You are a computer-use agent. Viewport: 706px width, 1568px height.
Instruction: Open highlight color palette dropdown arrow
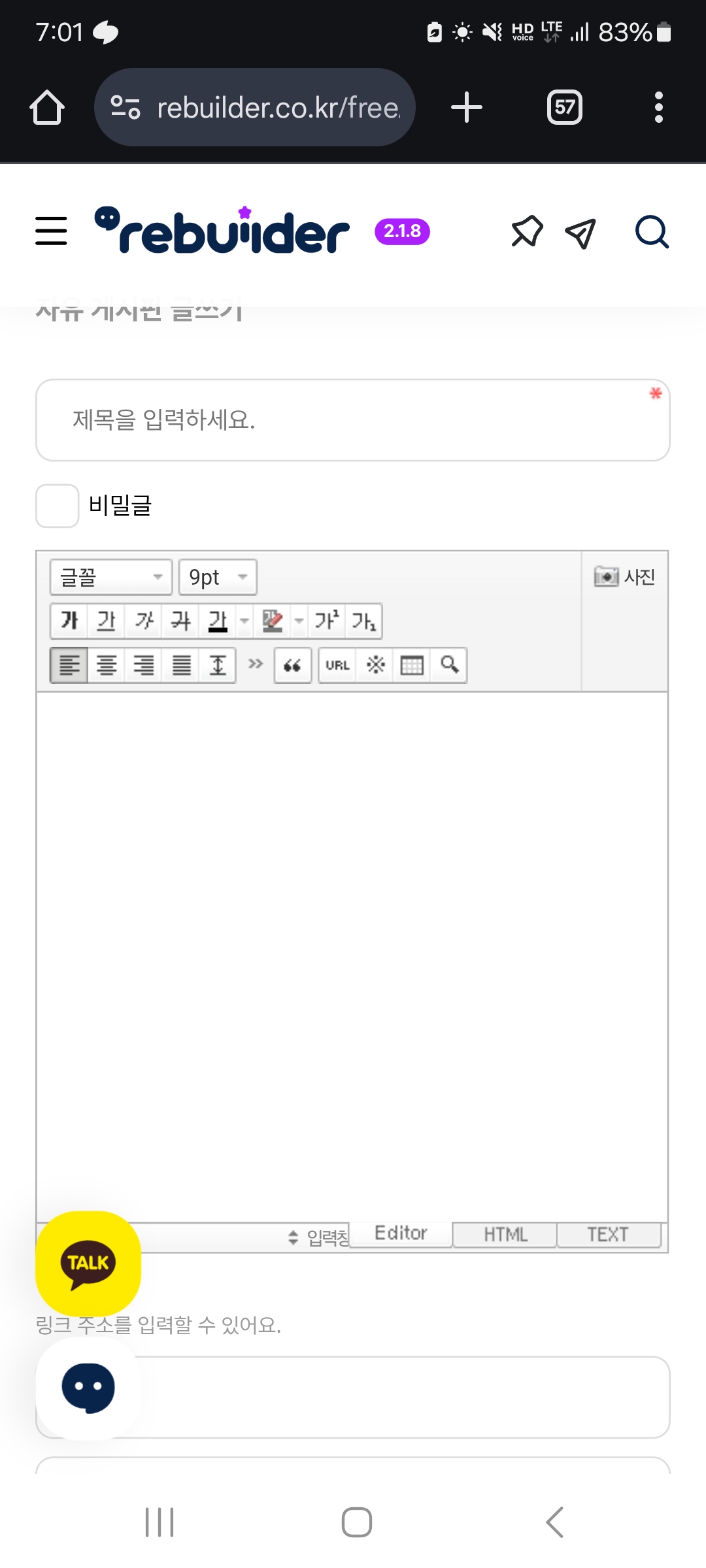coord(299,621)
